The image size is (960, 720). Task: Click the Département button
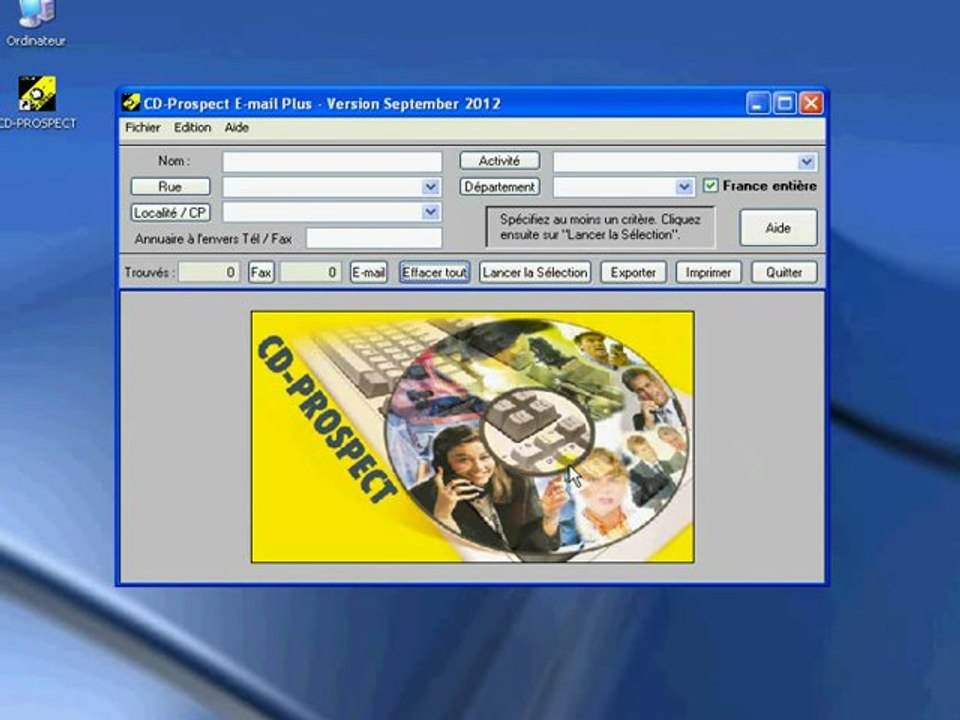click(x=500, y=187)
